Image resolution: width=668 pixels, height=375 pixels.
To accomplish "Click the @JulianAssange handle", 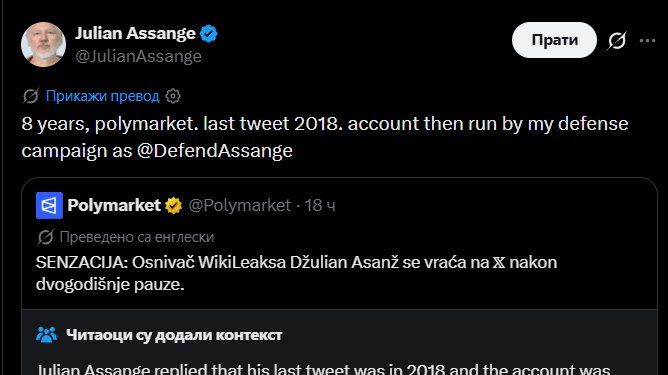I will pyautogui.click(x=138, y=56).
